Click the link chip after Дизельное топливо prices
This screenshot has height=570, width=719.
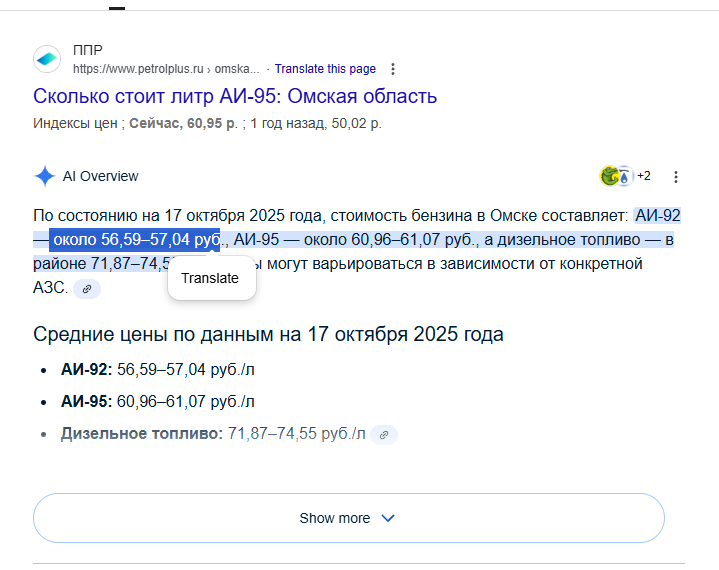(384, 435)
